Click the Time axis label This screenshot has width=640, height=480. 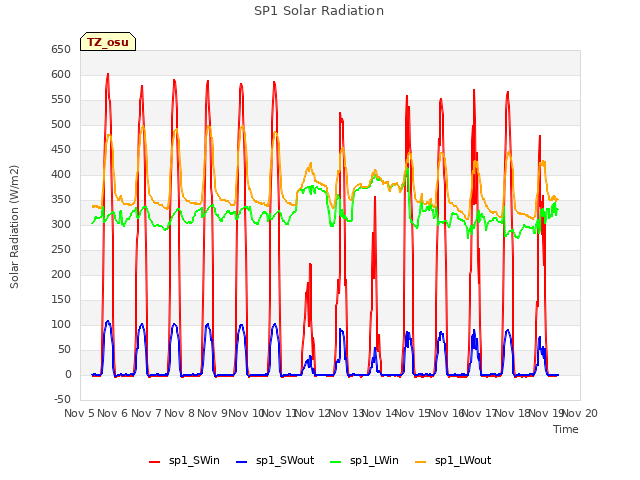coord(566,429)
